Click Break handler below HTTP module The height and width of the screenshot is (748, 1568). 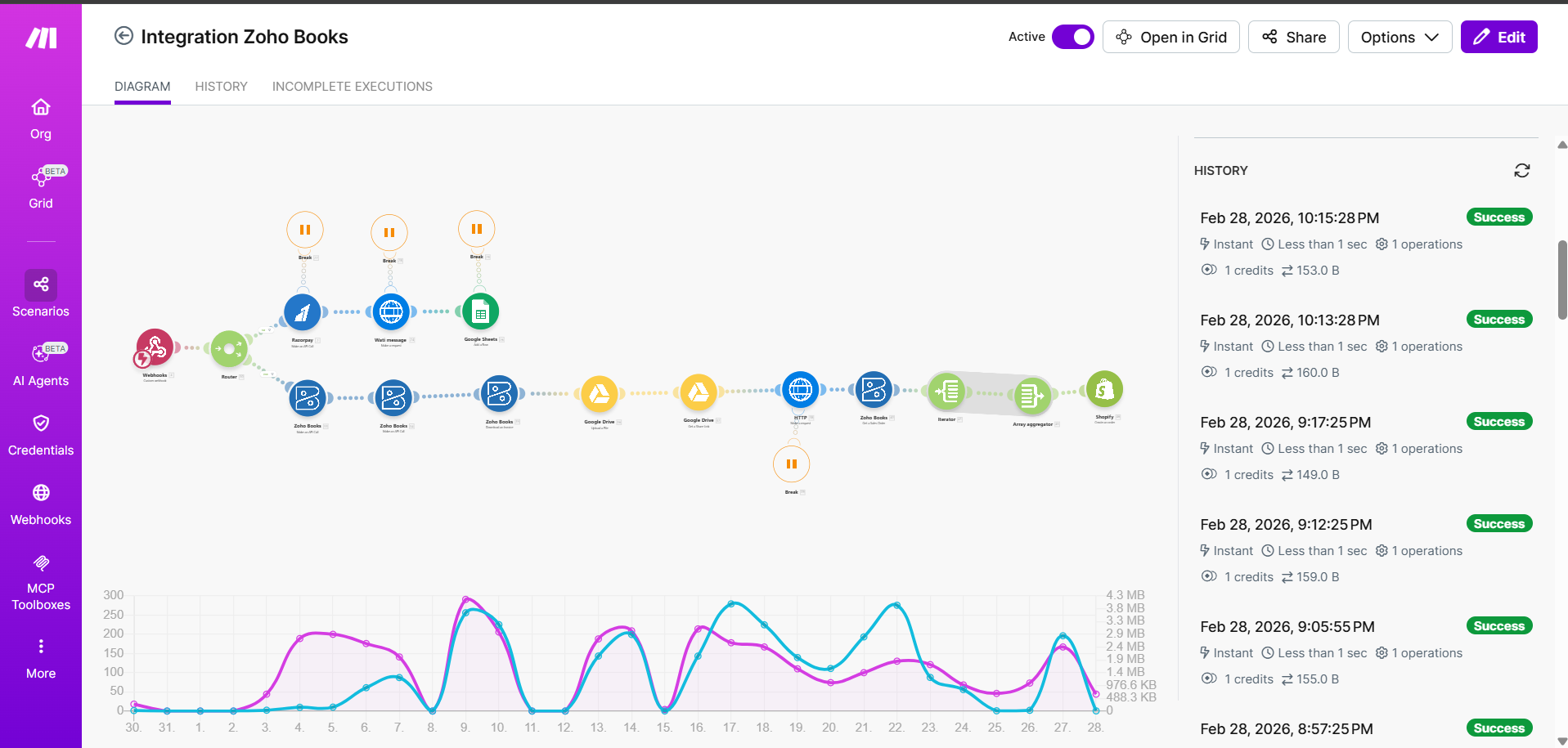click(792, 464)
